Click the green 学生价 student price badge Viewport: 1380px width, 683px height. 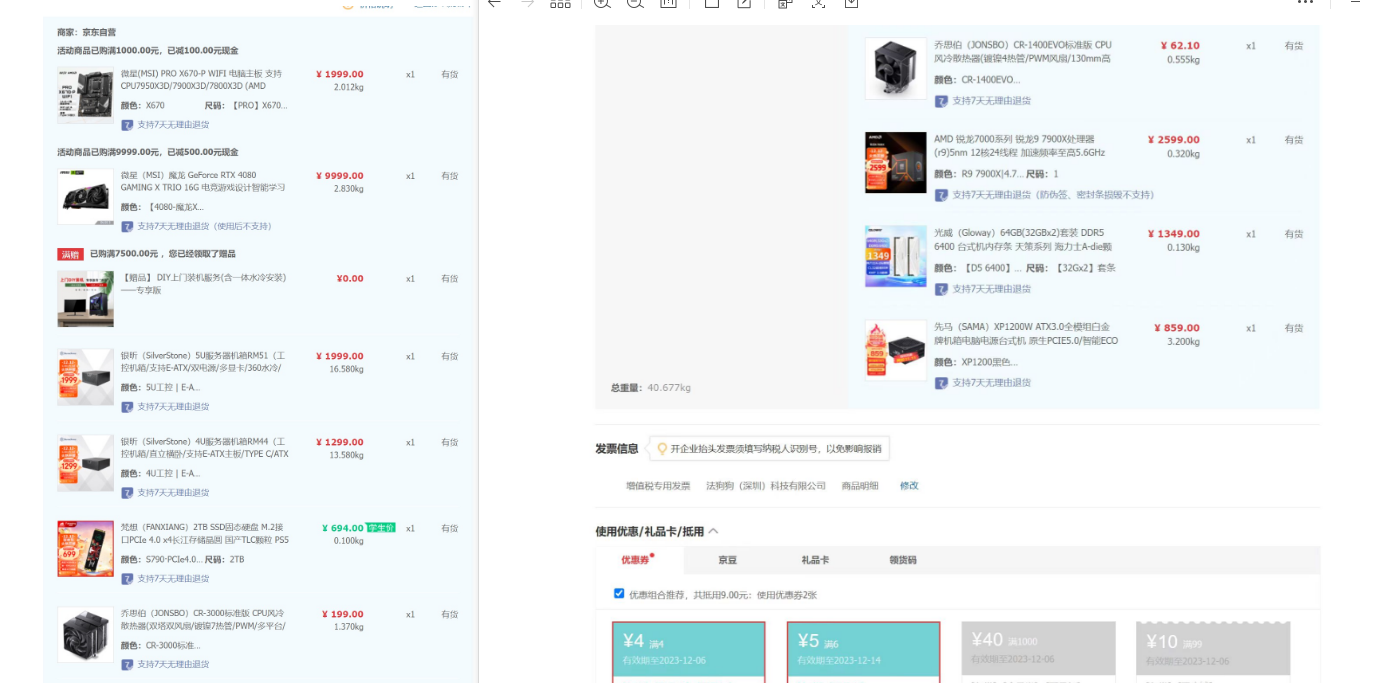tap(381, 527)
